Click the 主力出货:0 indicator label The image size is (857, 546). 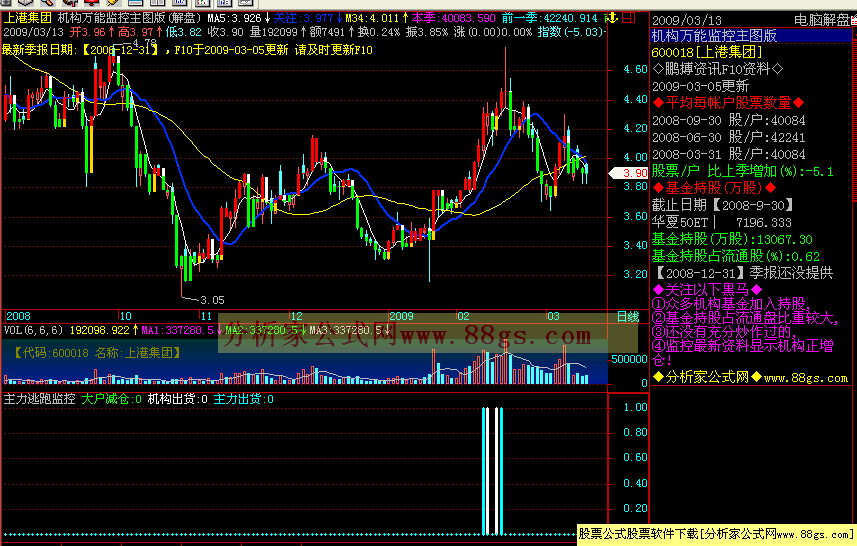click(x=244, y=399)
